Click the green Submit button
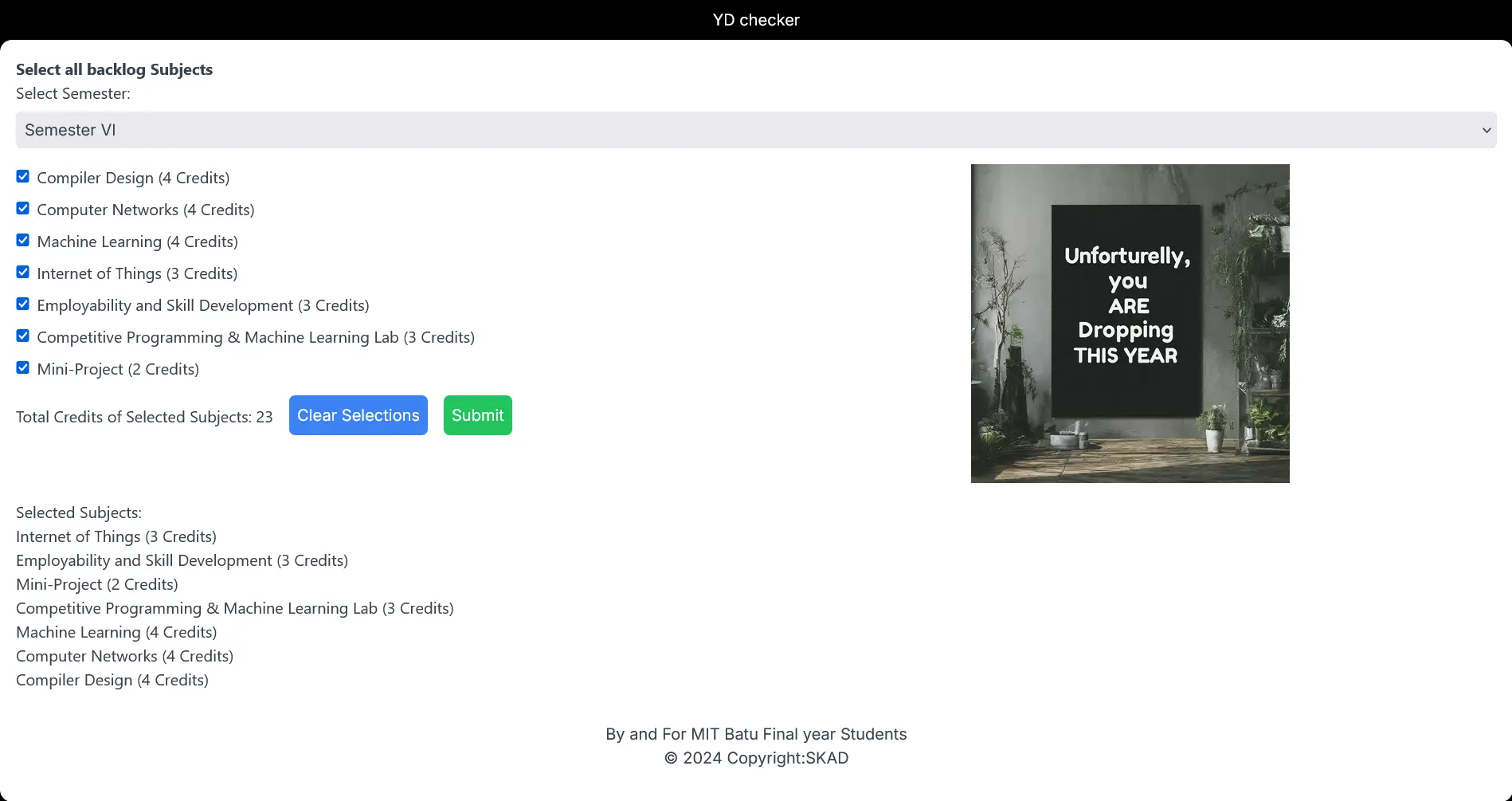 point(477,415)
